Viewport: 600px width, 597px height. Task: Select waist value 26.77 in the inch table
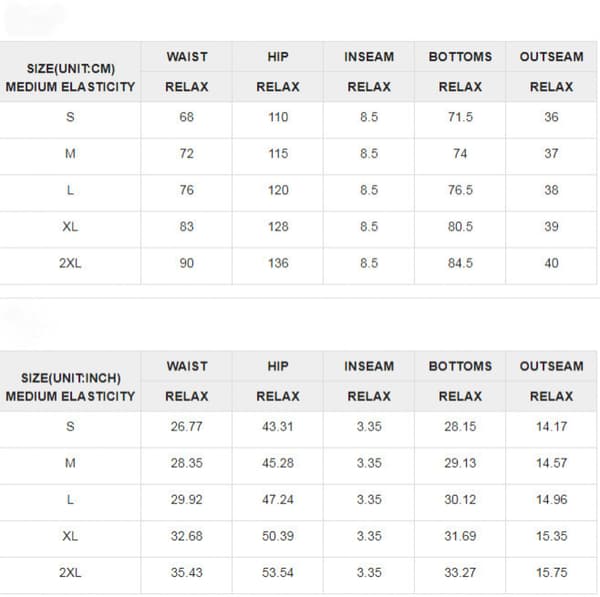click(187, 426)
